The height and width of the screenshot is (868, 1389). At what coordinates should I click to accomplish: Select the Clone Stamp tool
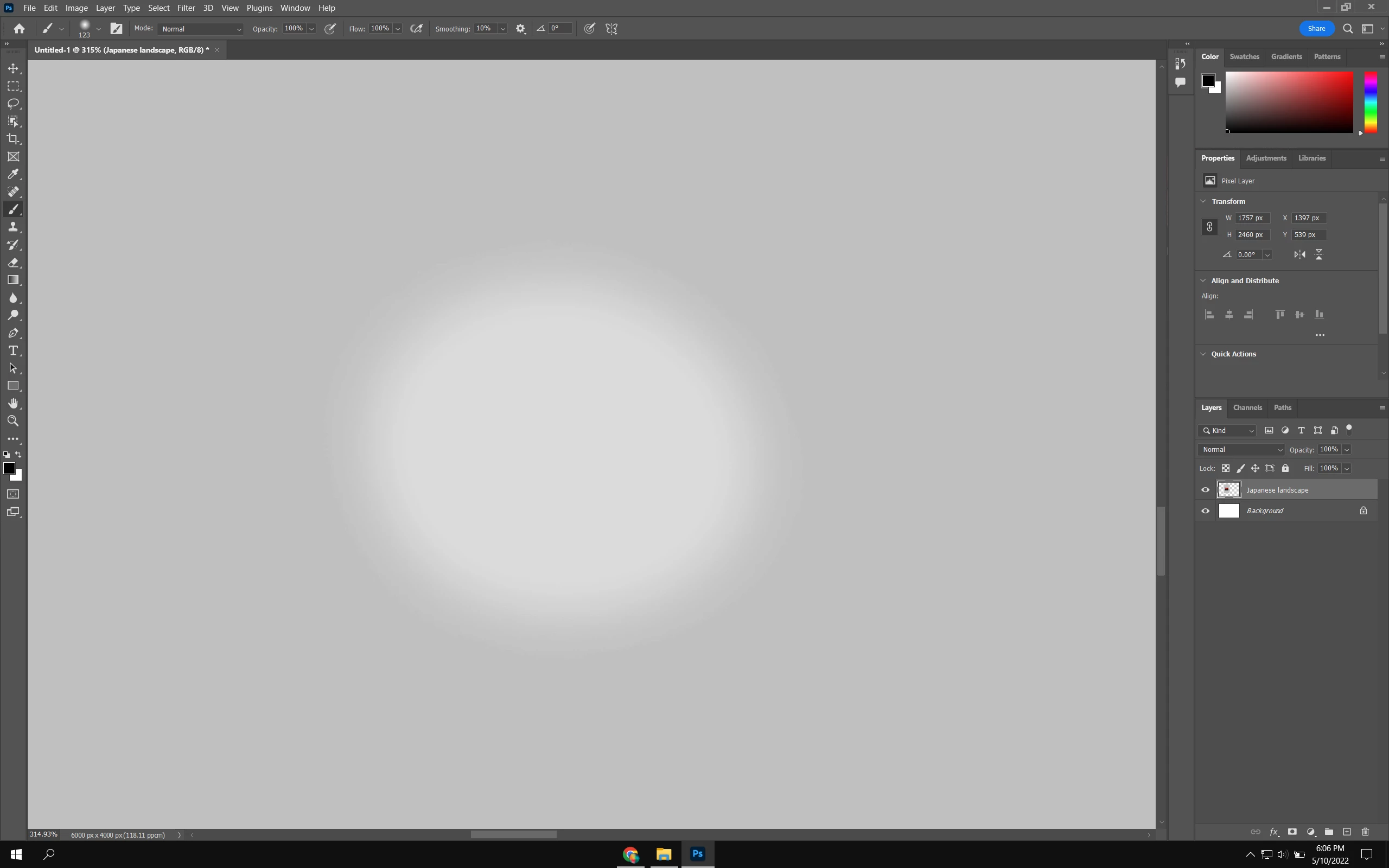(13, 227)
